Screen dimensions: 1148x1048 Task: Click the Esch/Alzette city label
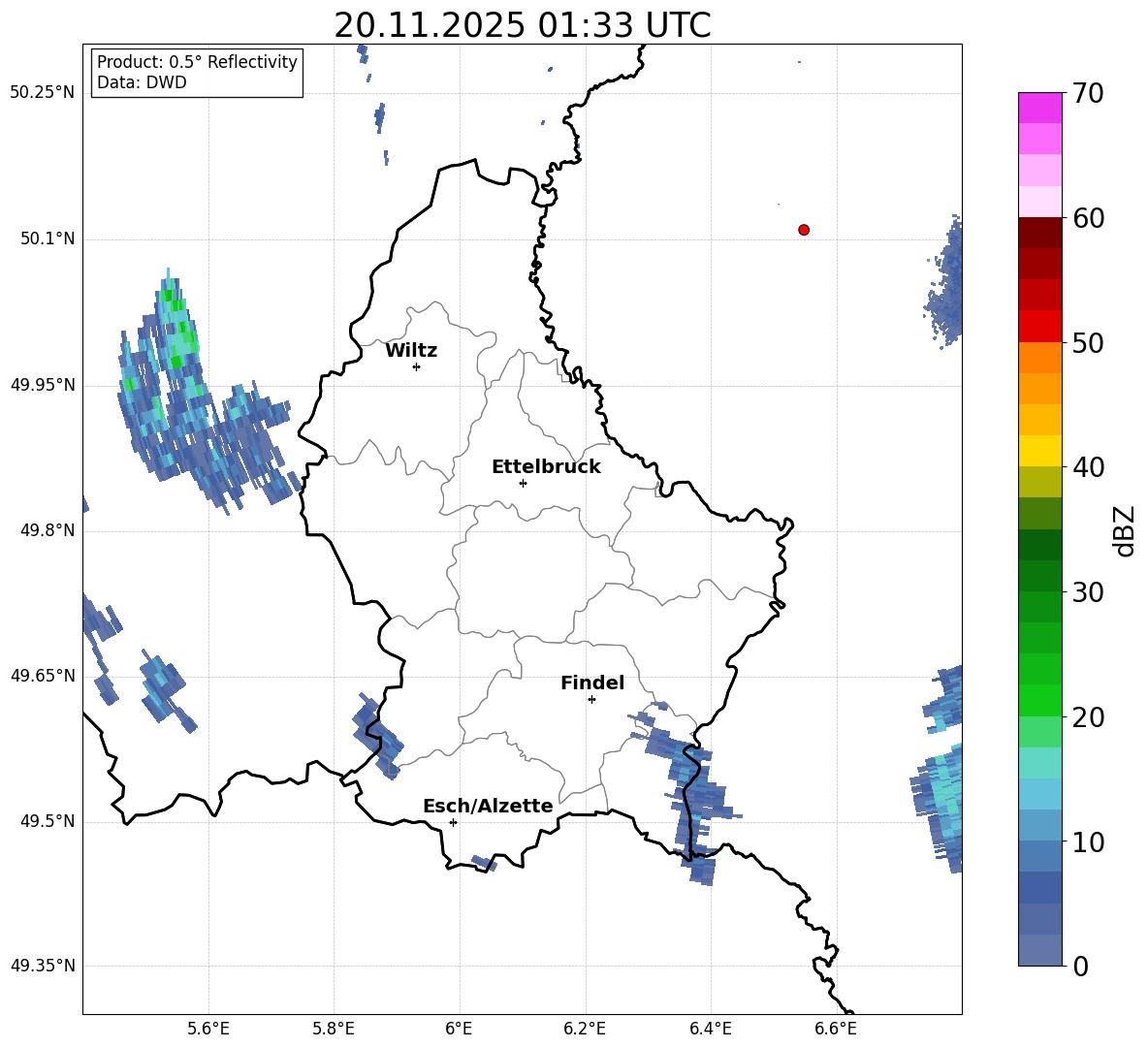click(x=488, y=806)
